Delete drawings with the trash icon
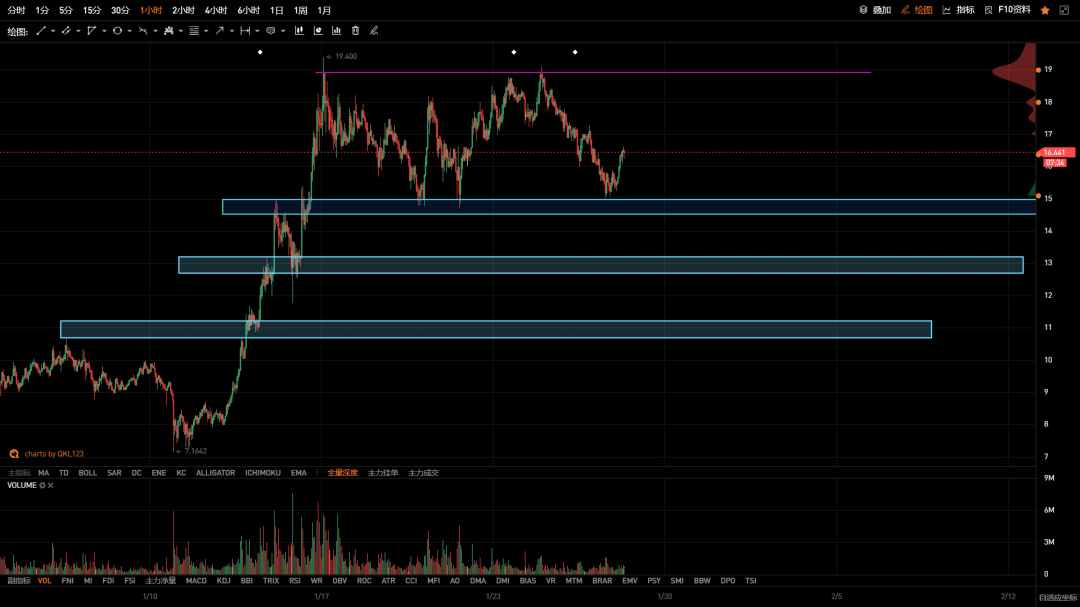This screenshot has width=1080, height=607. (x=355, y=31)
